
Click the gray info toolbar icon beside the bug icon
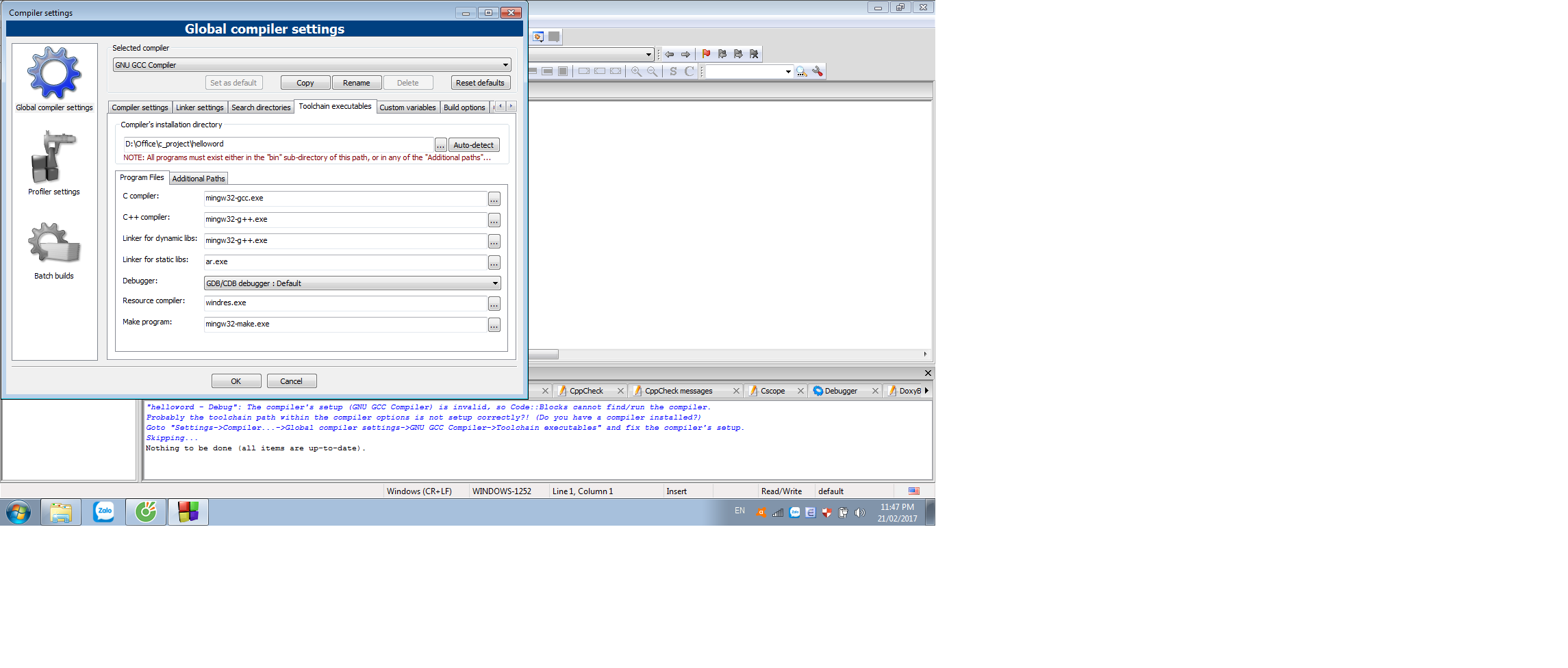[554, 37]
